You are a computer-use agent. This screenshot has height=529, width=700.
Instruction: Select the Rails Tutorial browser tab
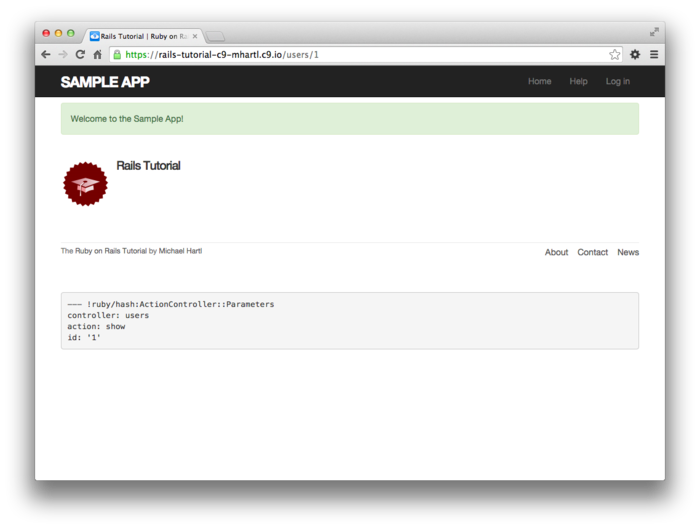pyautogui.click(x=140, y=36)
